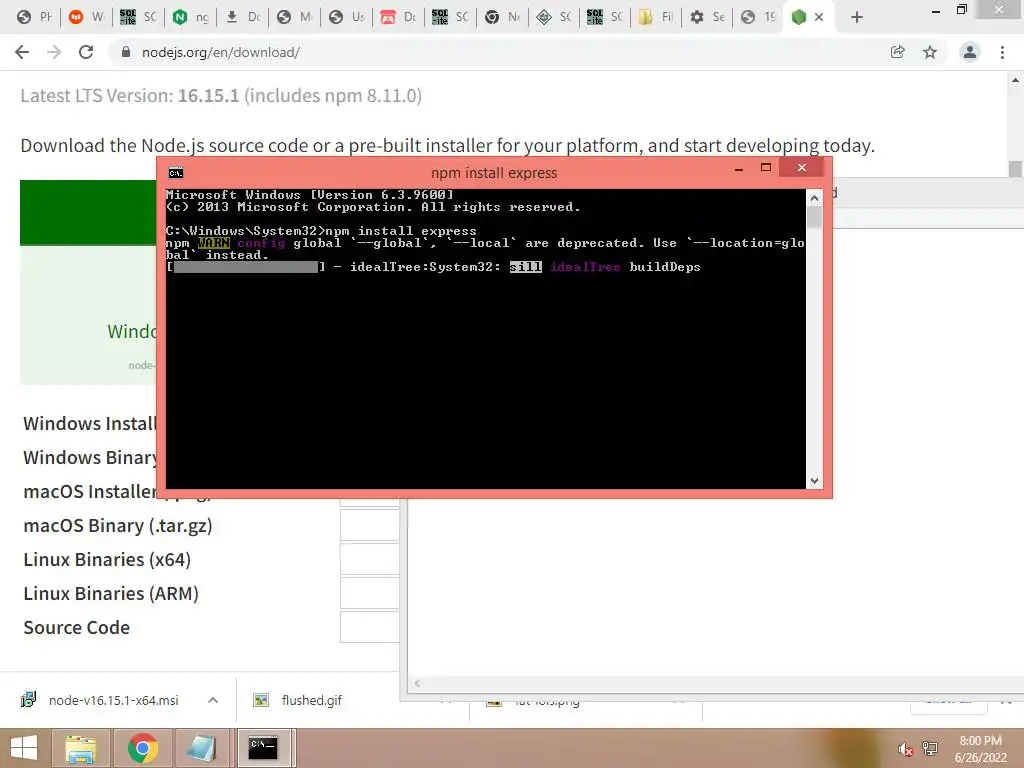Switch to tab with orange icon
Viewport: 1024px width, 768px height.
(x=86, y=17)
